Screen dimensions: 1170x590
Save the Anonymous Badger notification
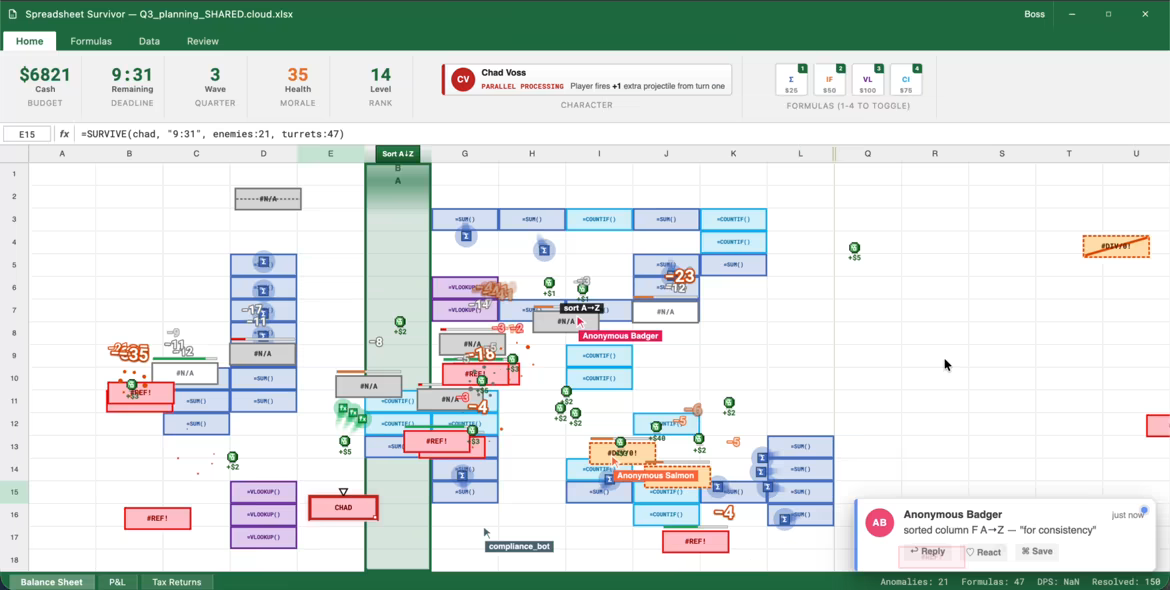1037,551
